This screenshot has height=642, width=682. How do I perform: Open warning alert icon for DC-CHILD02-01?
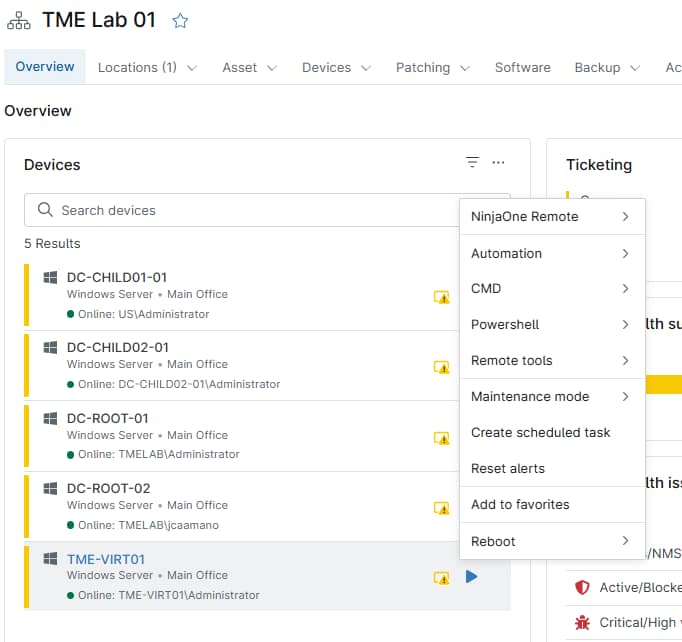click(441, 368)
